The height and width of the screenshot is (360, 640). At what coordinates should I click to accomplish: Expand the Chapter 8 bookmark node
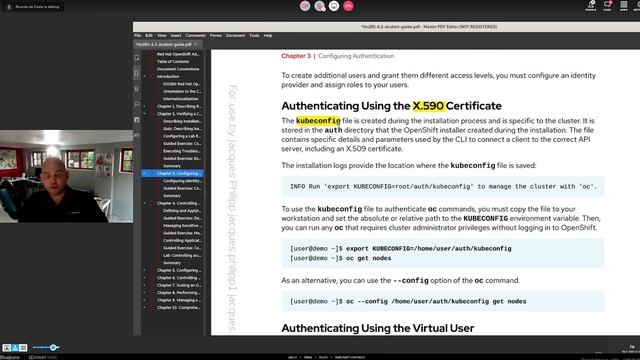(x=144, y=293)
